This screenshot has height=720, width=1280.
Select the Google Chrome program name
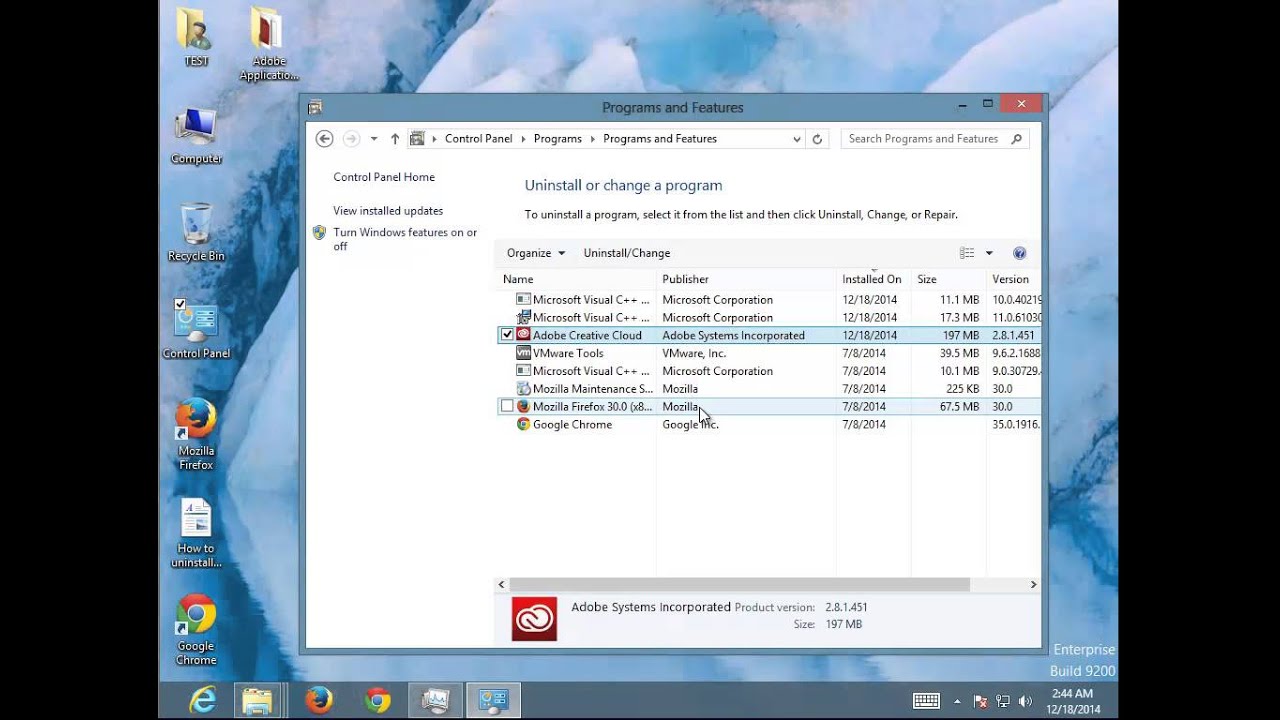point(572,424)
